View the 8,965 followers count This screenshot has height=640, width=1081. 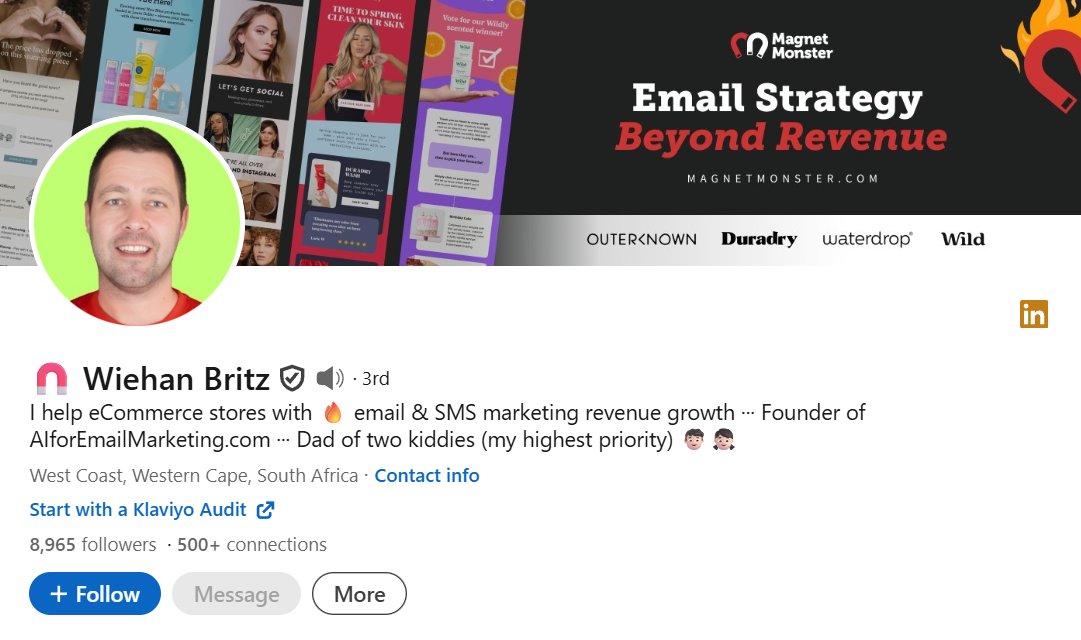(93, 545)
